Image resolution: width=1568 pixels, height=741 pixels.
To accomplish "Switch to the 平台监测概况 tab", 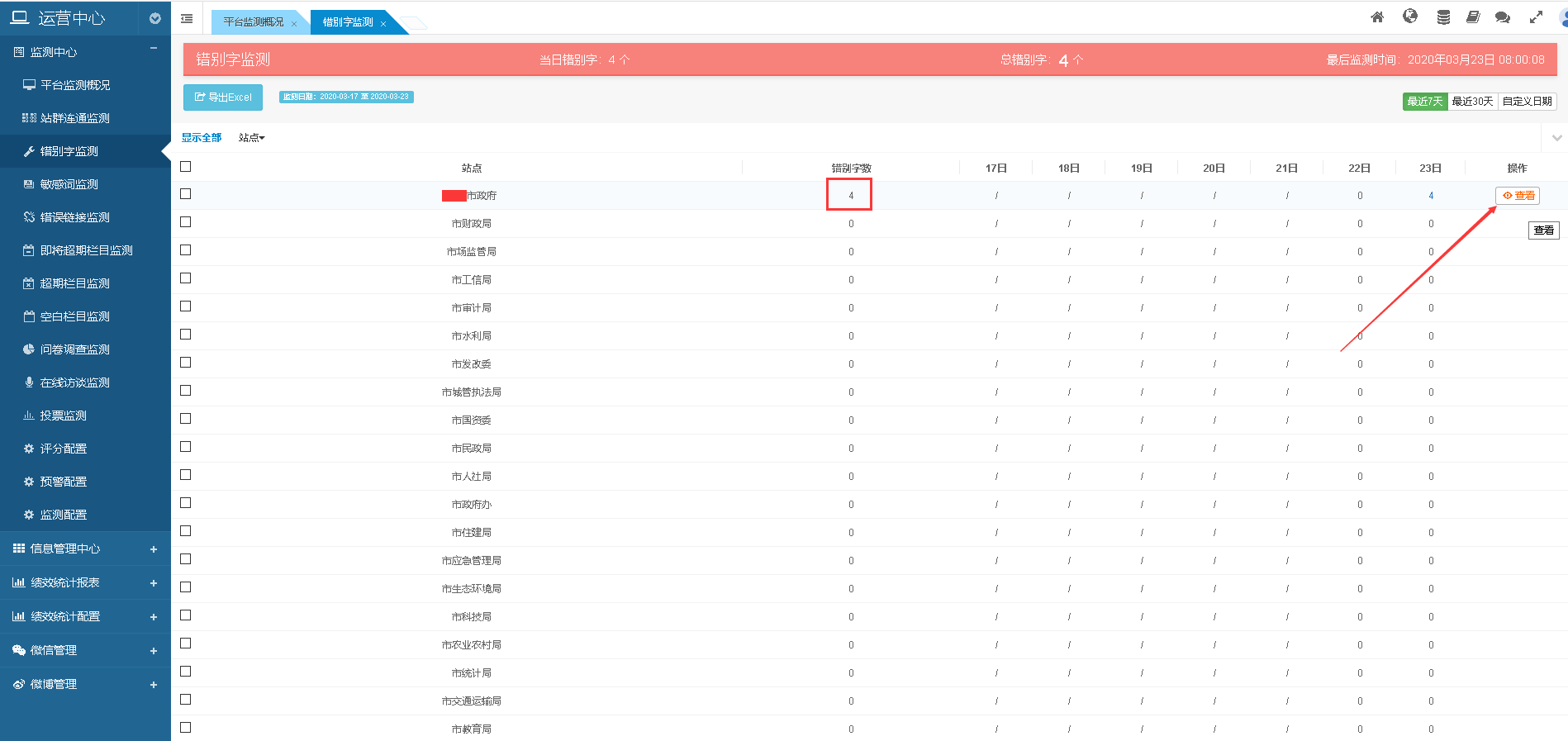I will point(254,22).
